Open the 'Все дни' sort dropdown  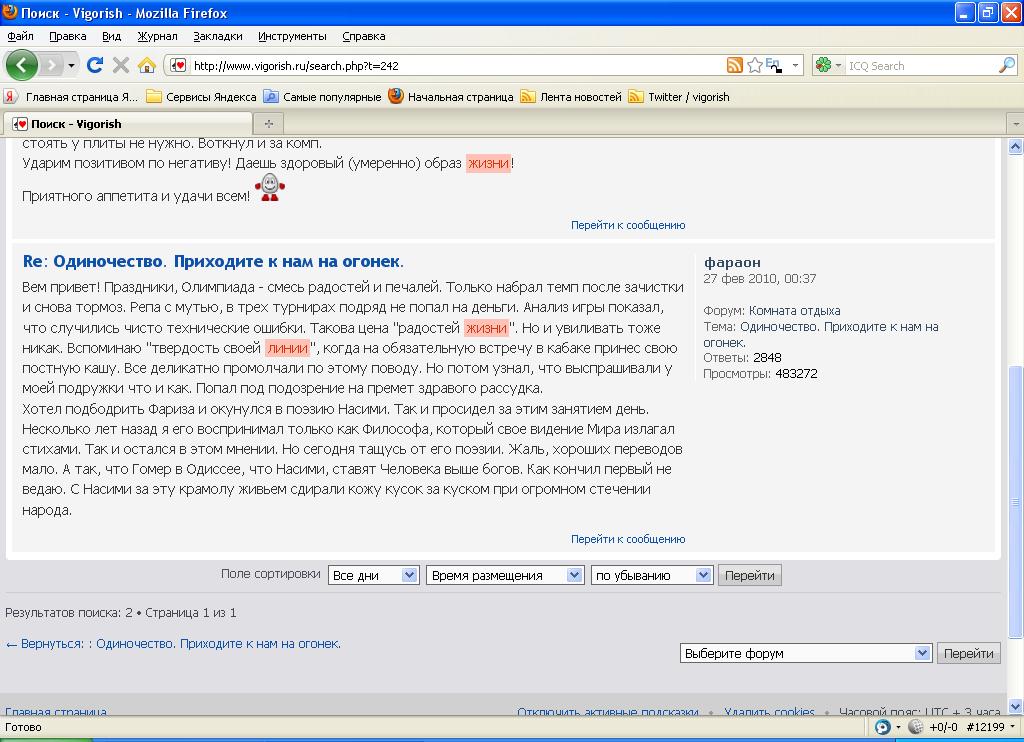click(x=374, y=575)
